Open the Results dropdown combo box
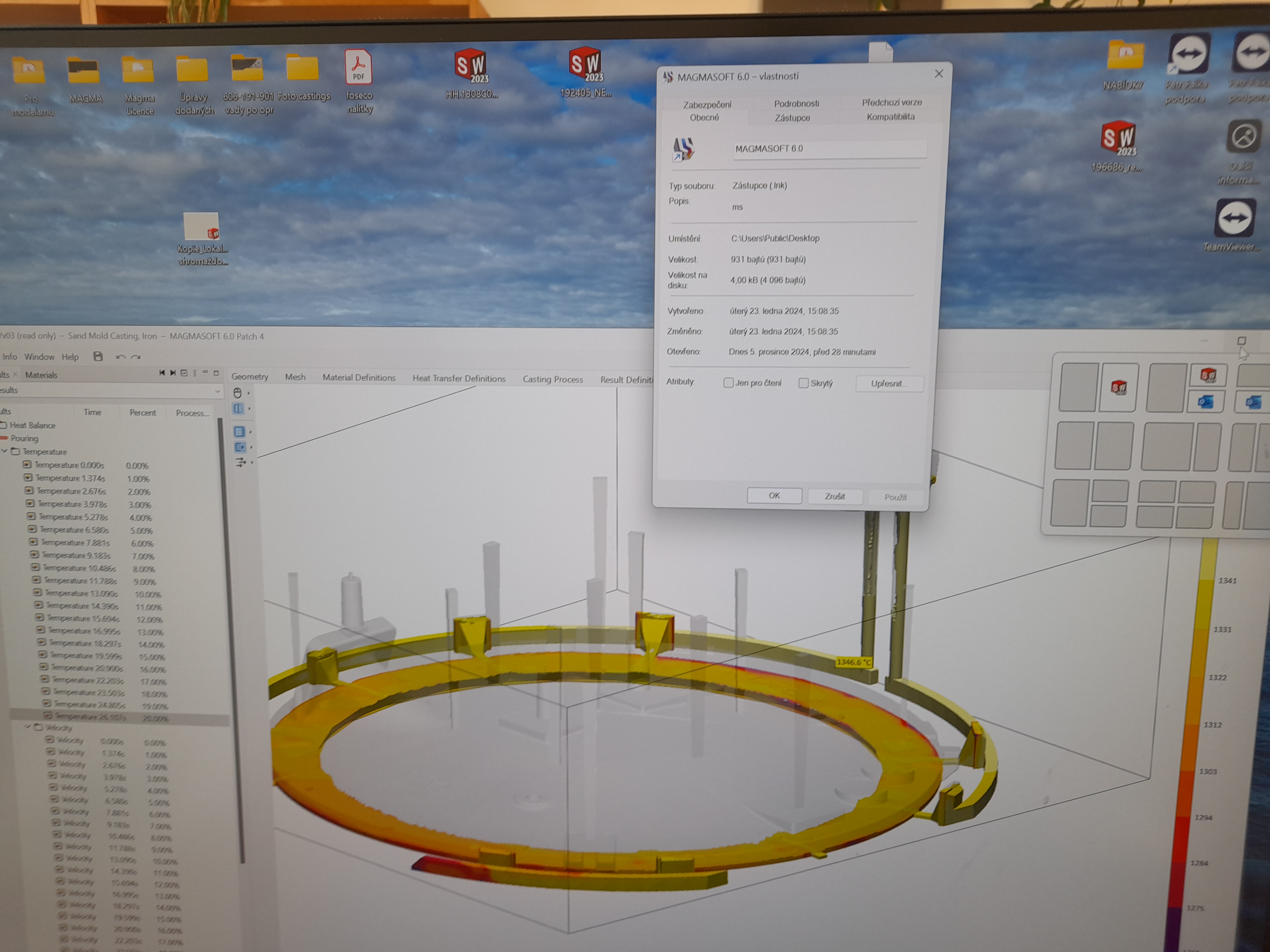The image size is (1270, 952). click(x=217, y=391)
